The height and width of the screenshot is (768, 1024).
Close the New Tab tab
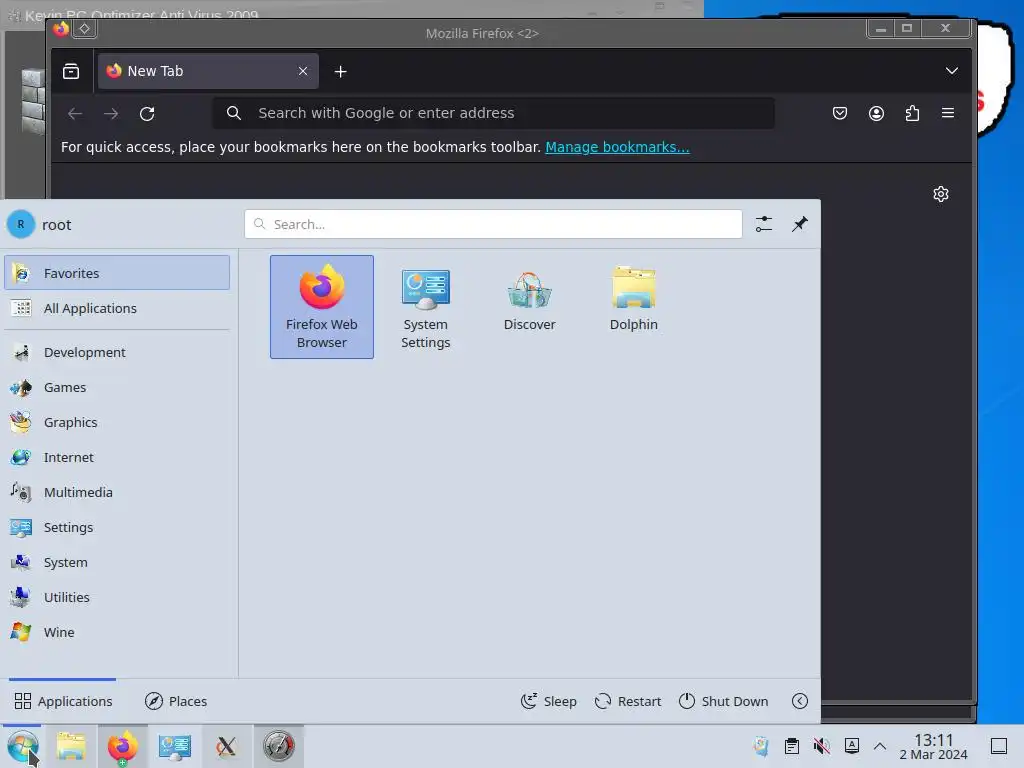click(303, 71)
